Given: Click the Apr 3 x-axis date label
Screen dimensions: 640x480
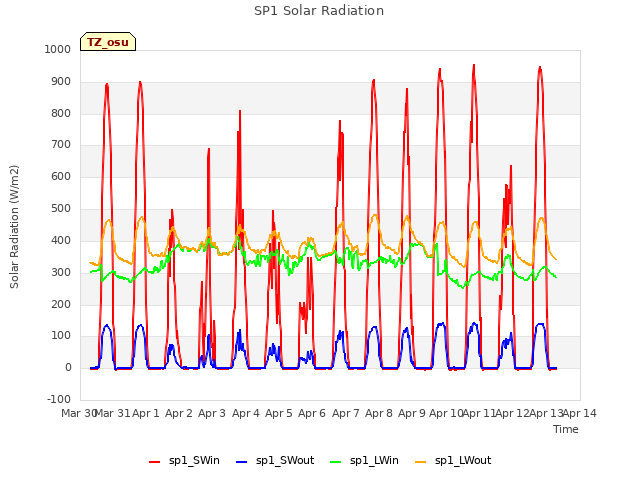Looking at the screenshot, I should 212,413.
